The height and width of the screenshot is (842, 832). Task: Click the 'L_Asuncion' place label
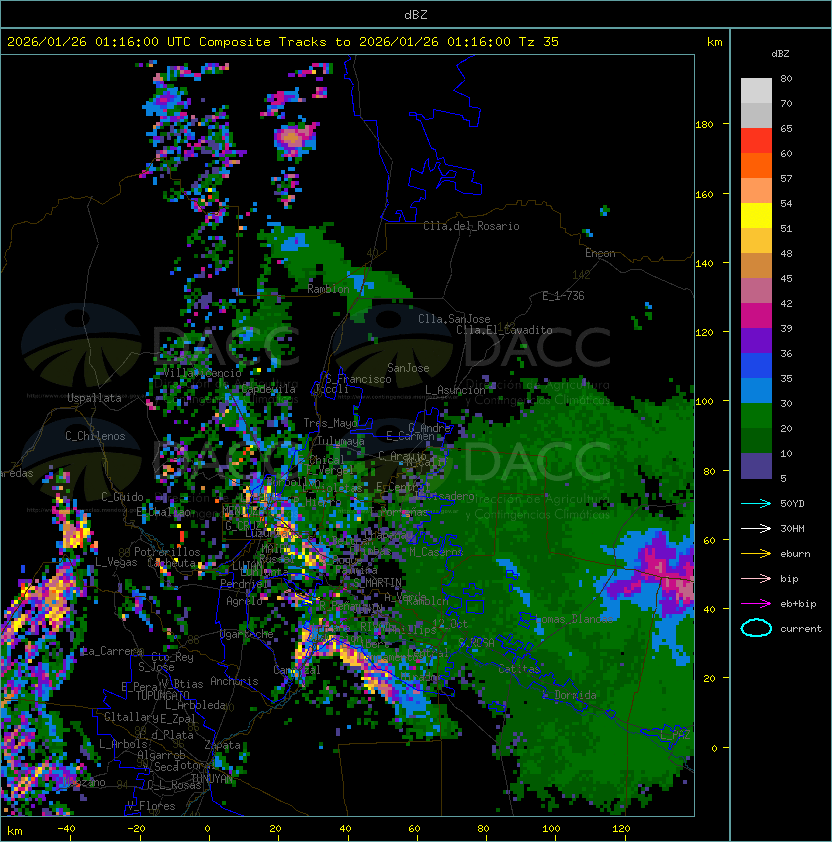coord(455,390)
